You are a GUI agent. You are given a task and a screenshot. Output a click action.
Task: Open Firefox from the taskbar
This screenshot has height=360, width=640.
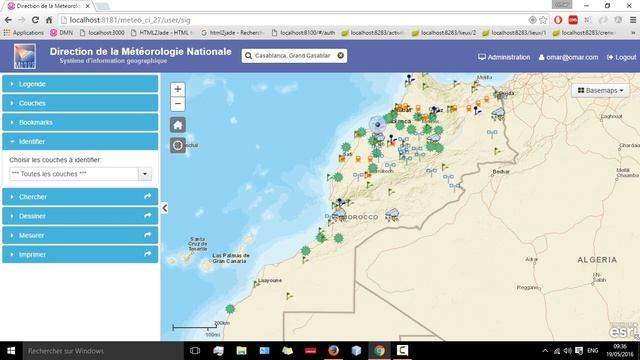point(333,351)
